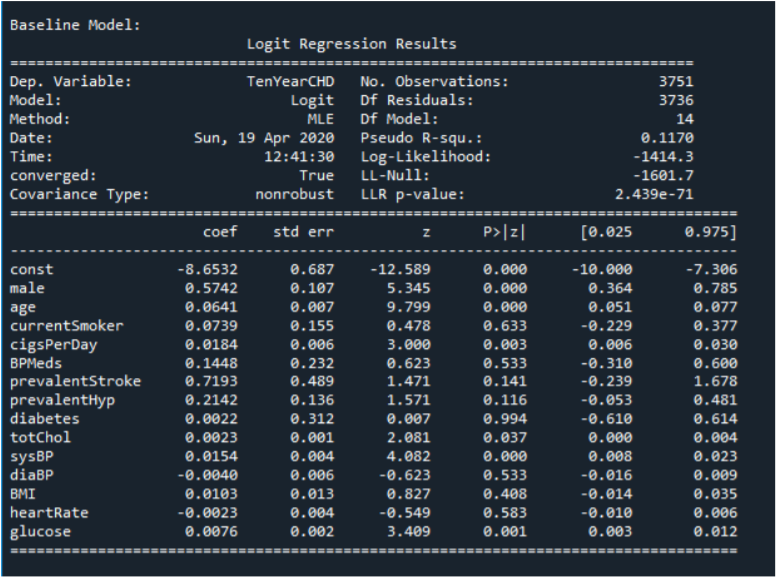Click the prevalentStroke row label
This screenshot has height=578, width=777.
pos(75,381)
